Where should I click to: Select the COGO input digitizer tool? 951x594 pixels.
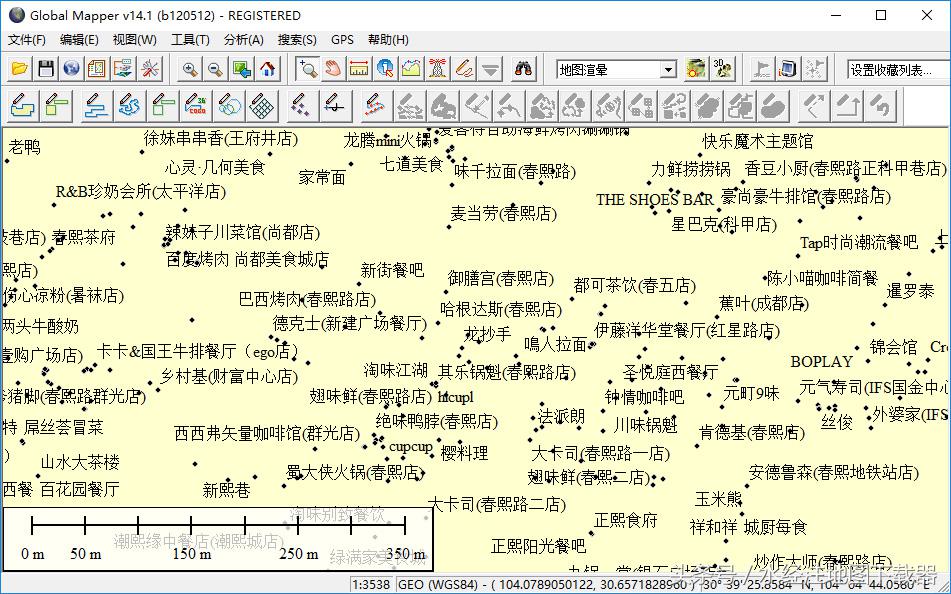click(x=203, y=104)
